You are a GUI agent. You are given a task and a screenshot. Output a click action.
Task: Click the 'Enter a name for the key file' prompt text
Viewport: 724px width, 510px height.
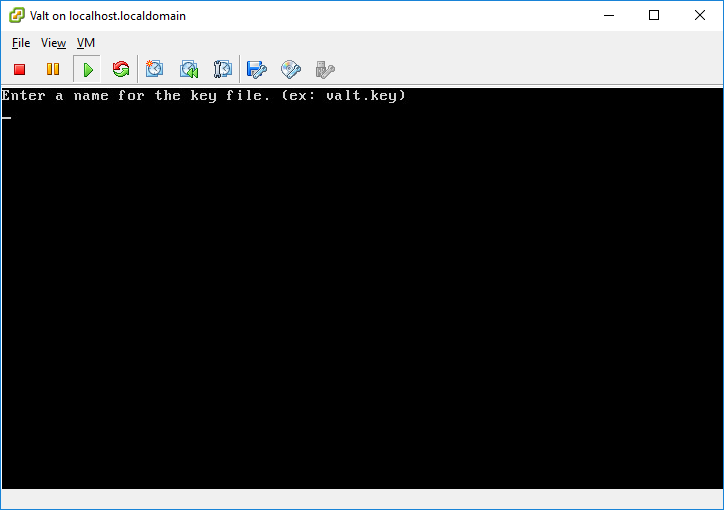tap(204, 96)
